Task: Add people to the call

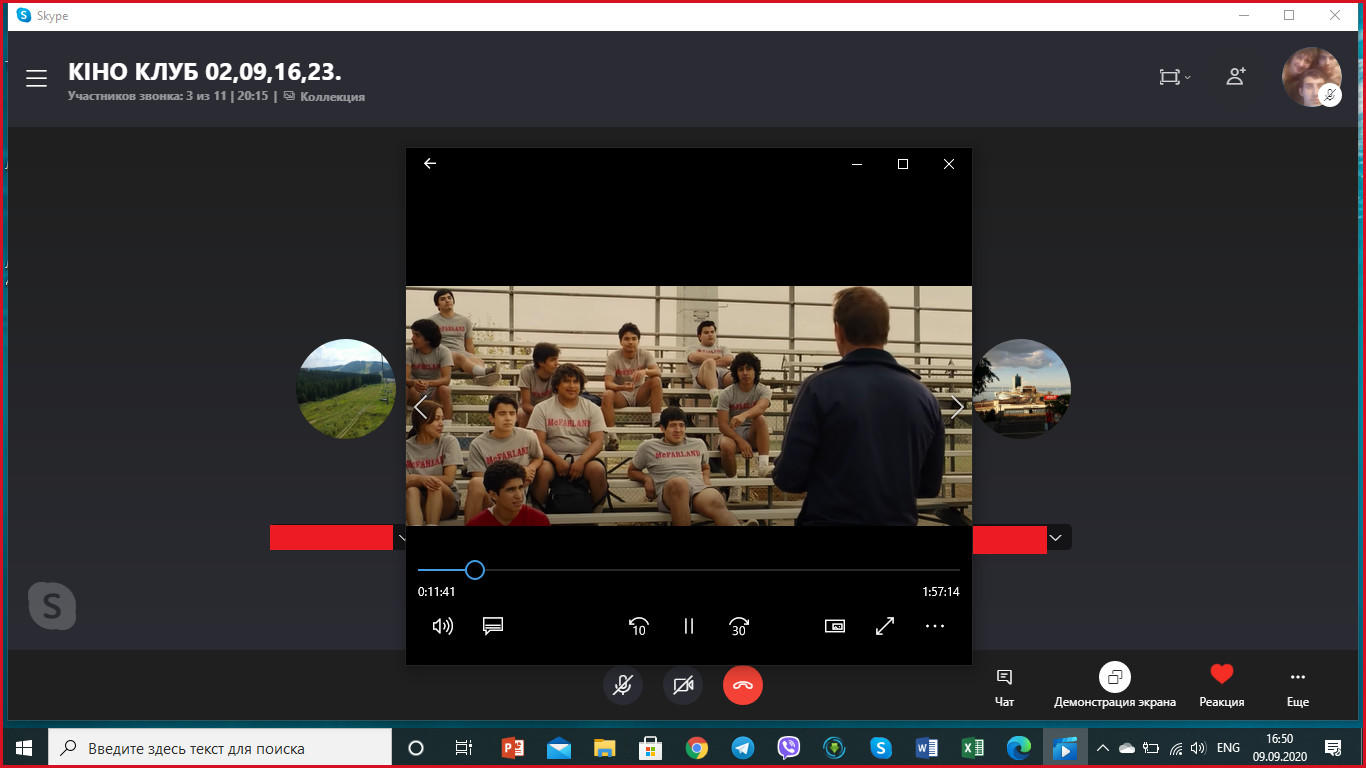Action: [1236, 77]
